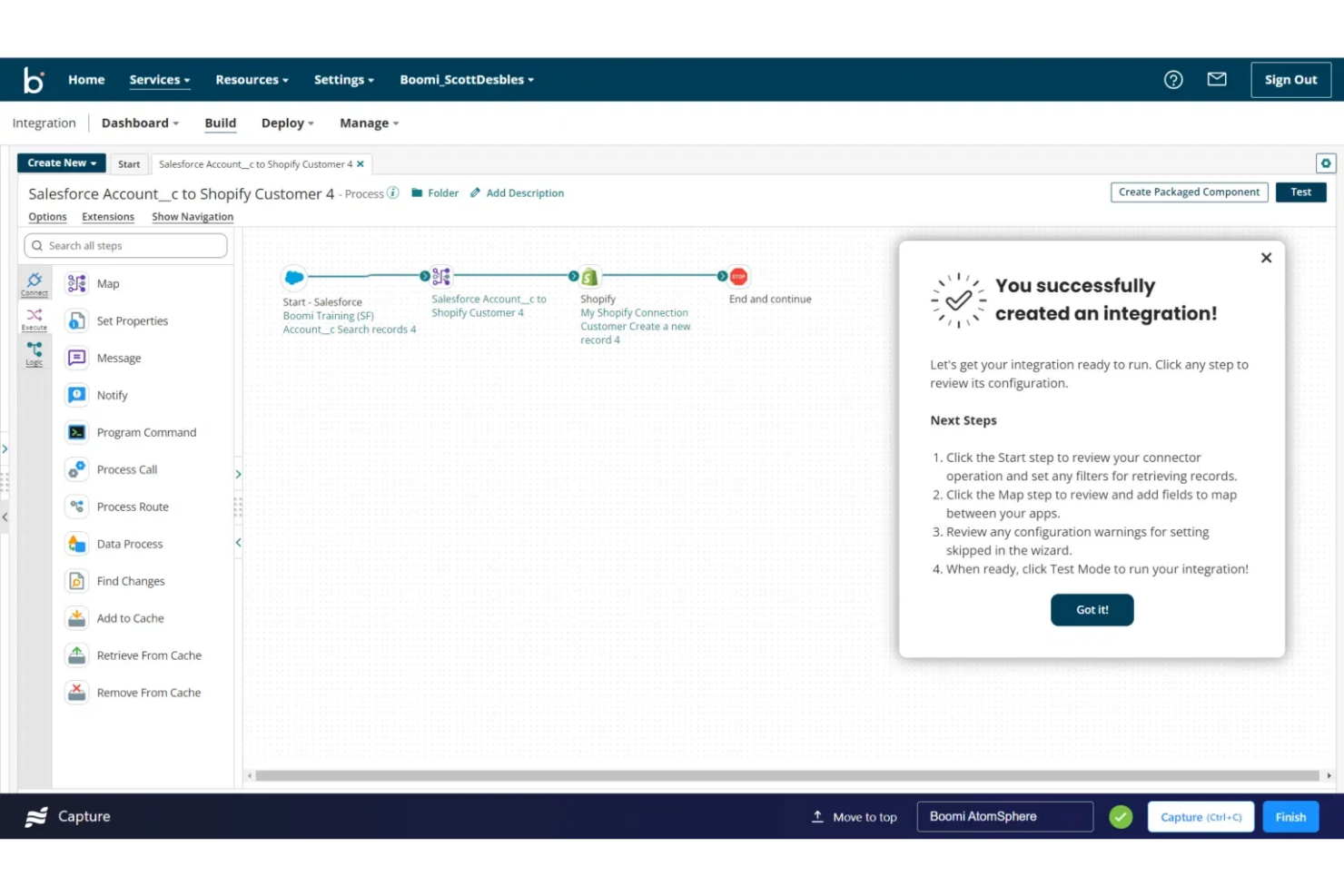Click the Remove From Cache step icon
Viewport: 1344px width, 896px height.
coord(76,693)
